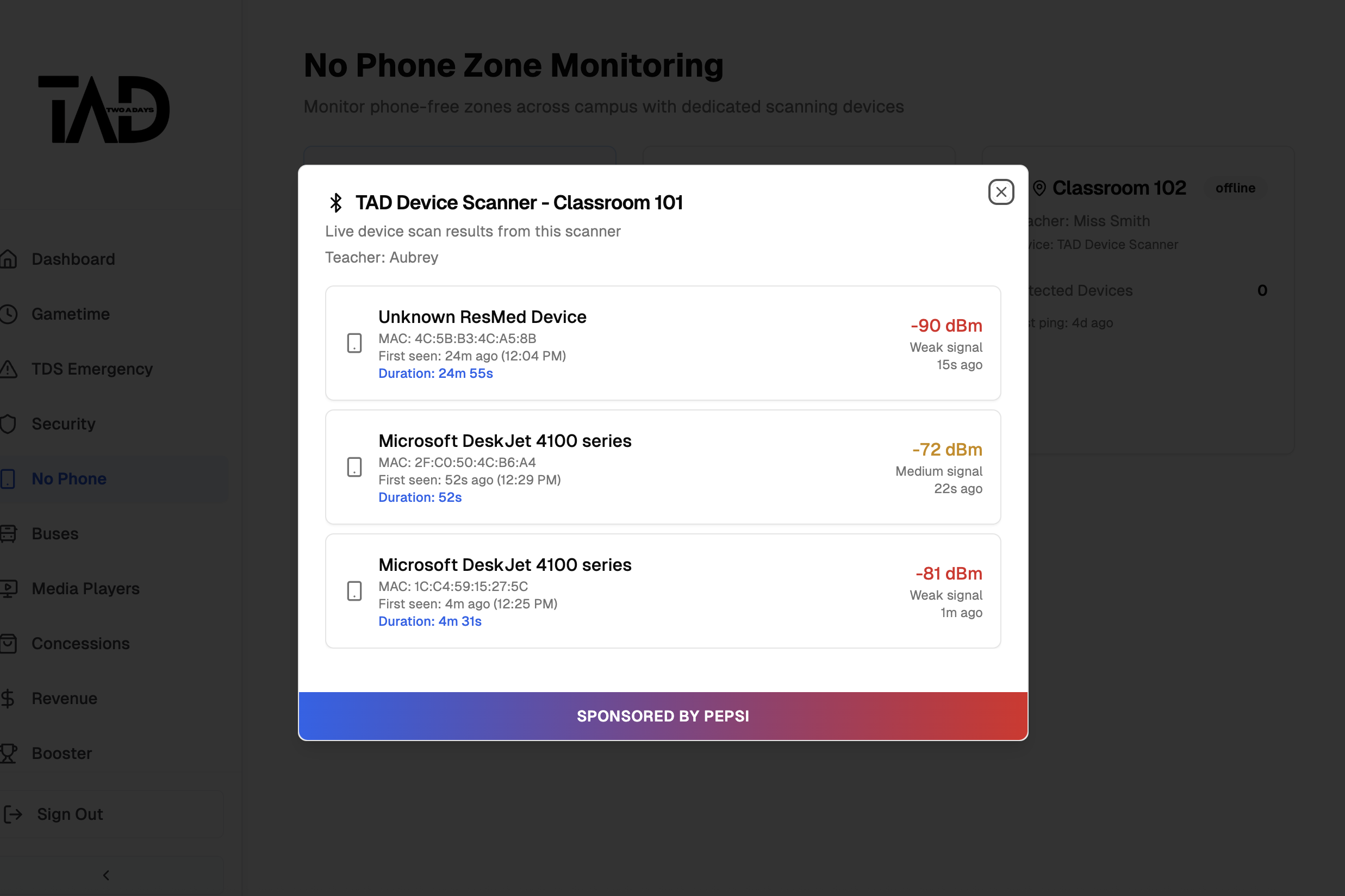Click the TAD logo
The height and width of the screenshot is (896, 1345).
pos(104,109)
